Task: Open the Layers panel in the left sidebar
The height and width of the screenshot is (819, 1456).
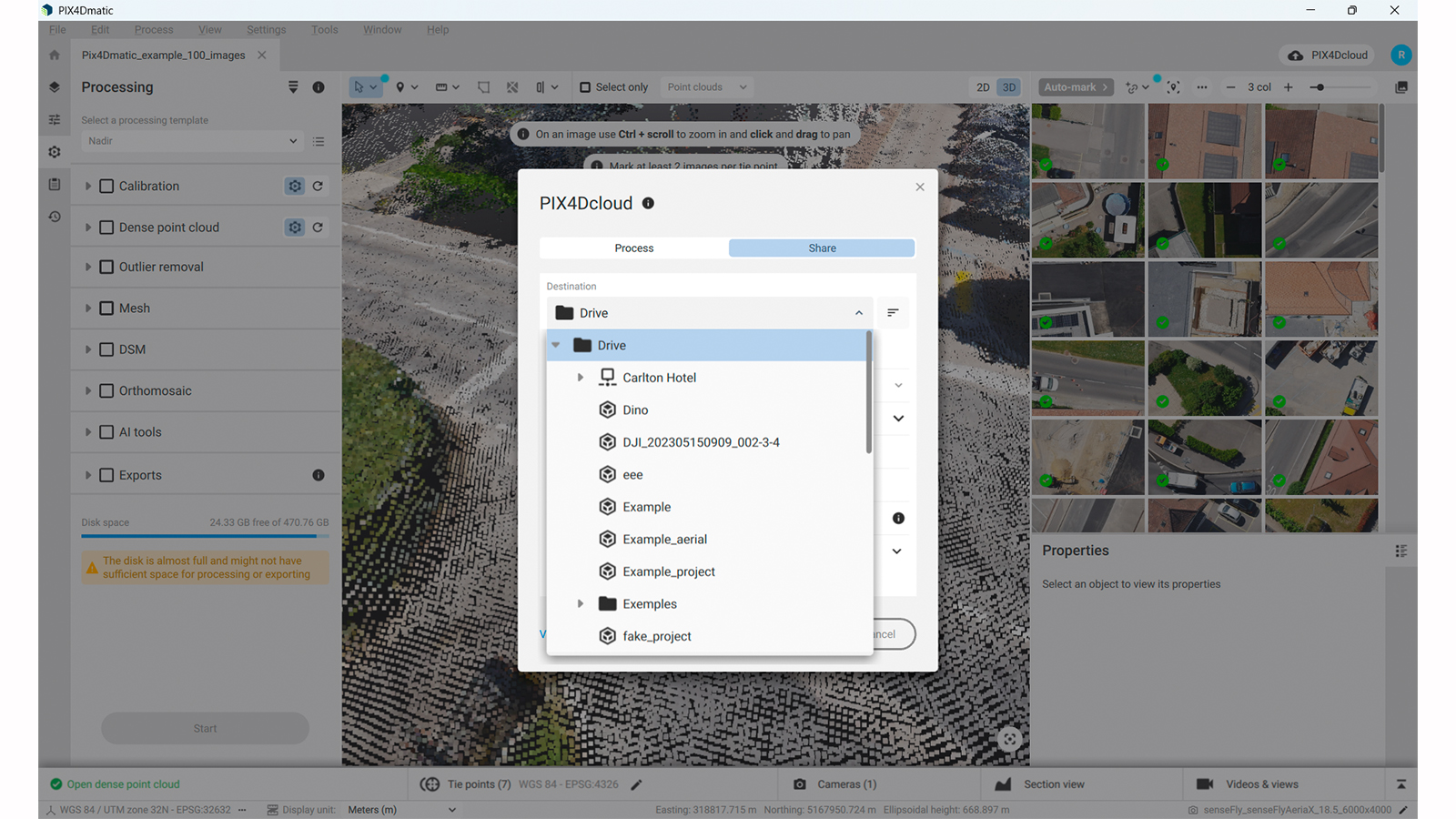Action: (x=54, y=86)
